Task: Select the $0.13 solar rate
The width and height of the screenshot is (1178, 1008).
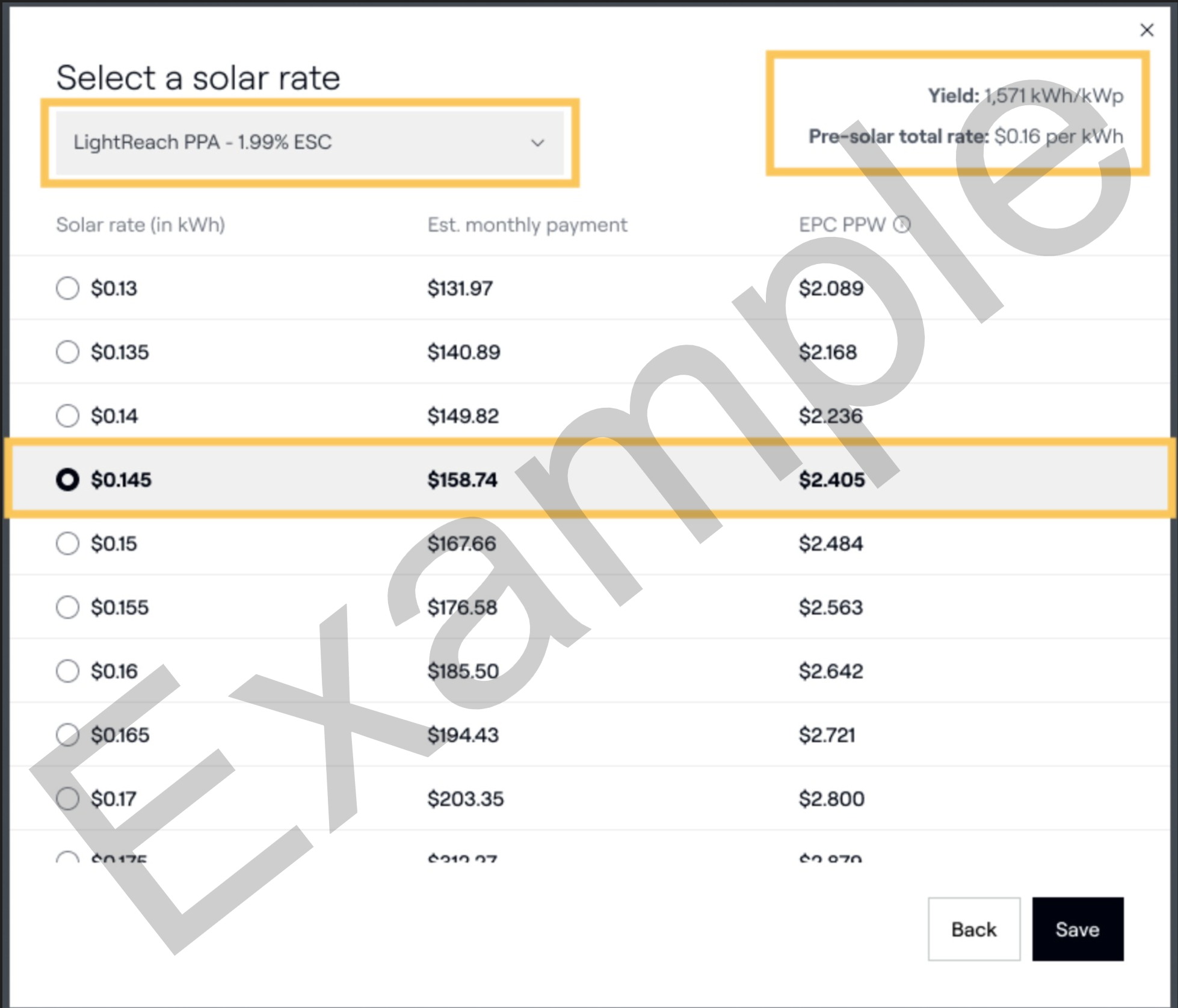Action: [x=67, y=288]
